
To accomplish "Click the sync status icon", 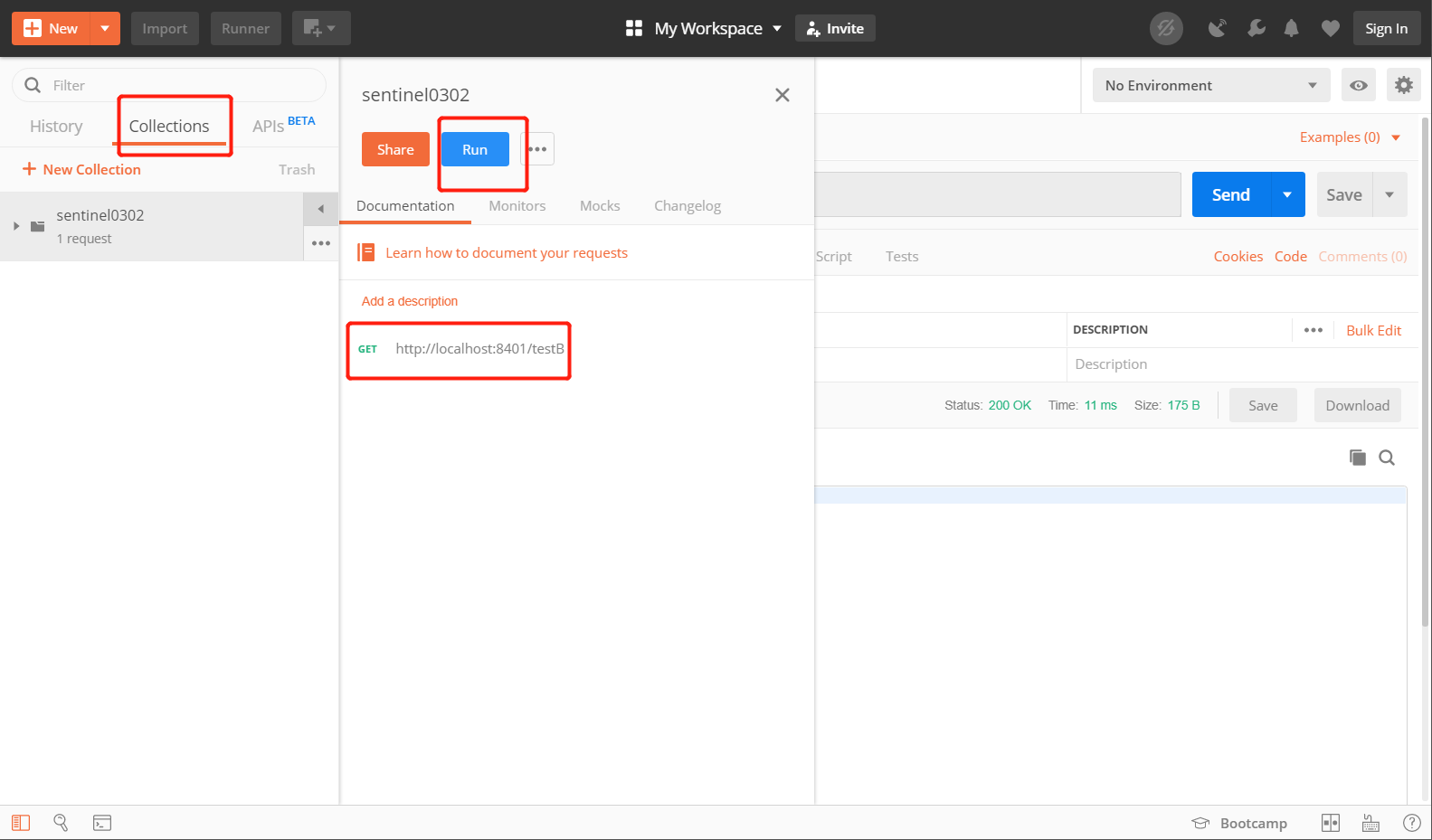I will pos(1166,28).
